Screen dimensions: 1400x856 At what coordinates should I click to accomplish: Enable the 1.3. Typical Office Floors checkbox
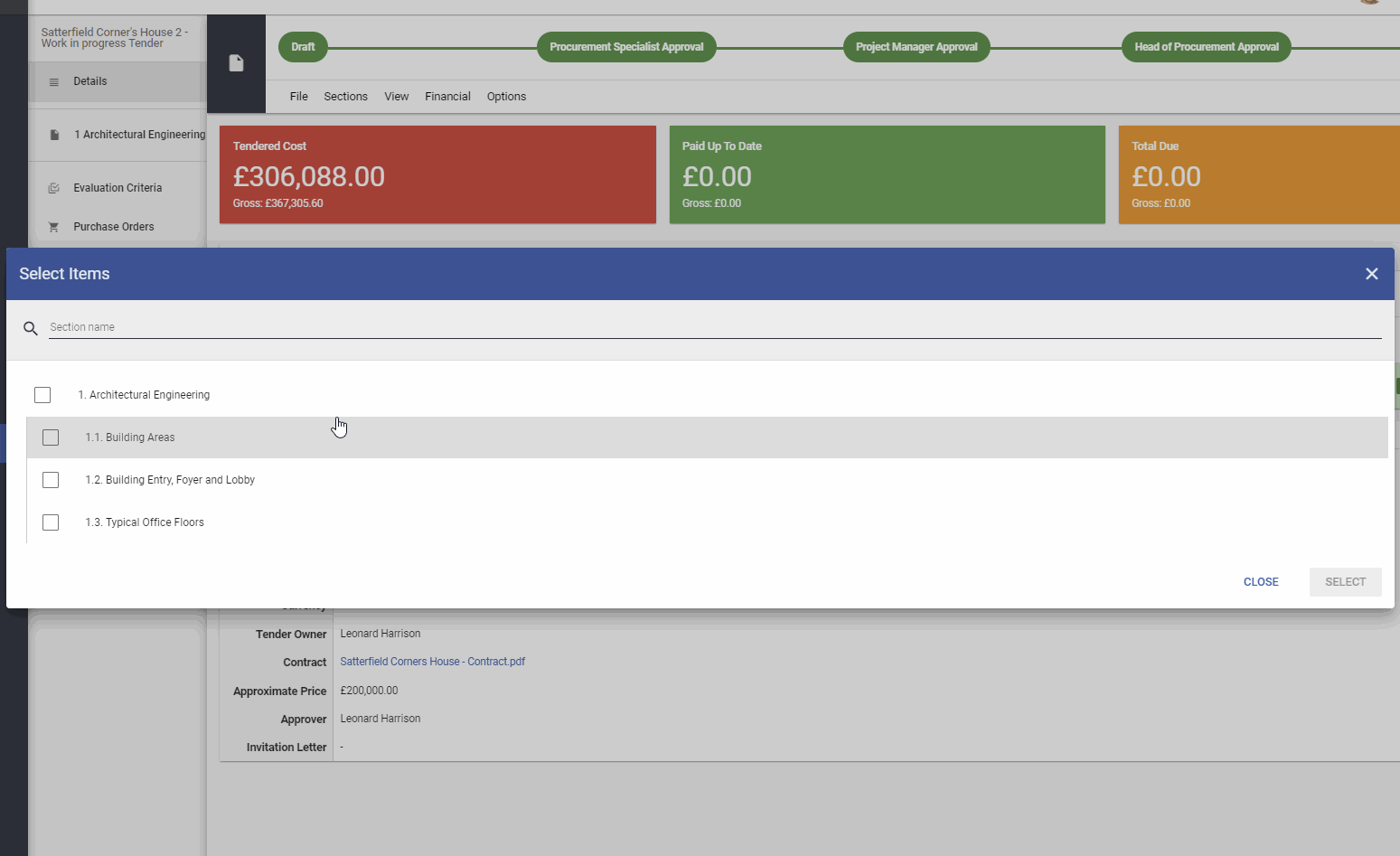(x=51, y=522)
